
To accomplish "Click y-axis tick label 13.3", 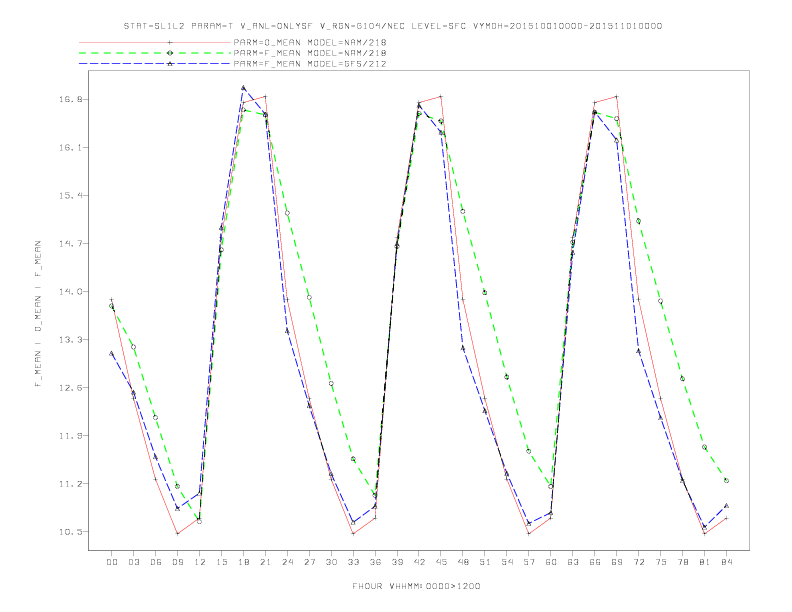I will 70,339.
